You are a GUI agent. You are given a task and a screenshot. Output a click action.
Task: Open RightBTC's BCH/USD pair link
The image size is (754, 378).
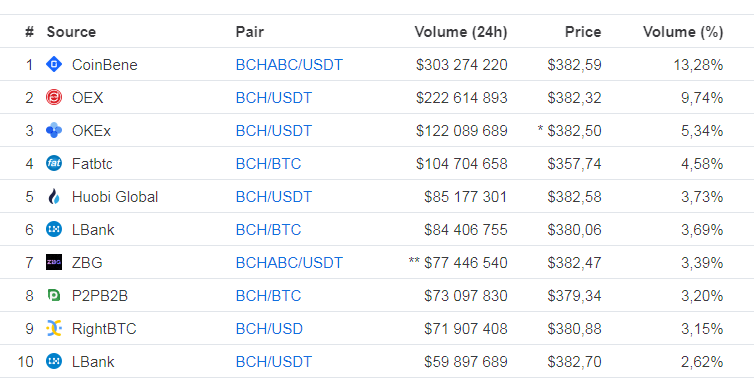(269, 329)
